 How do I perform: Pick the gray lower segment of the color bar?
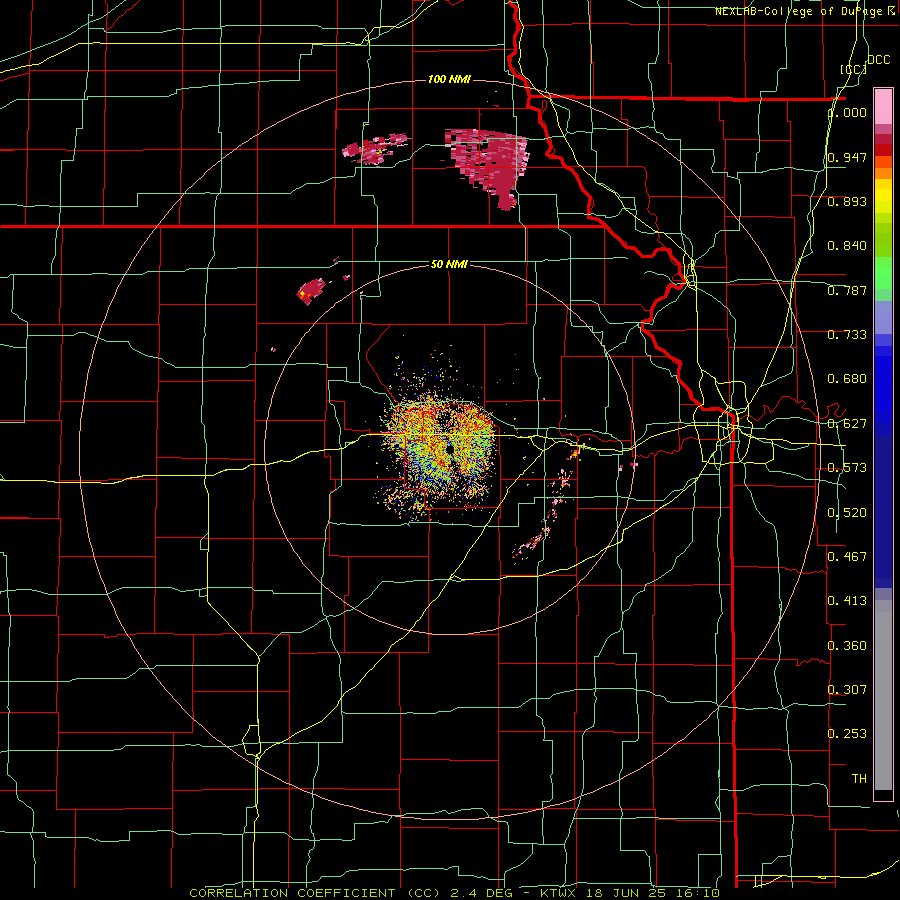click(883, 695)
